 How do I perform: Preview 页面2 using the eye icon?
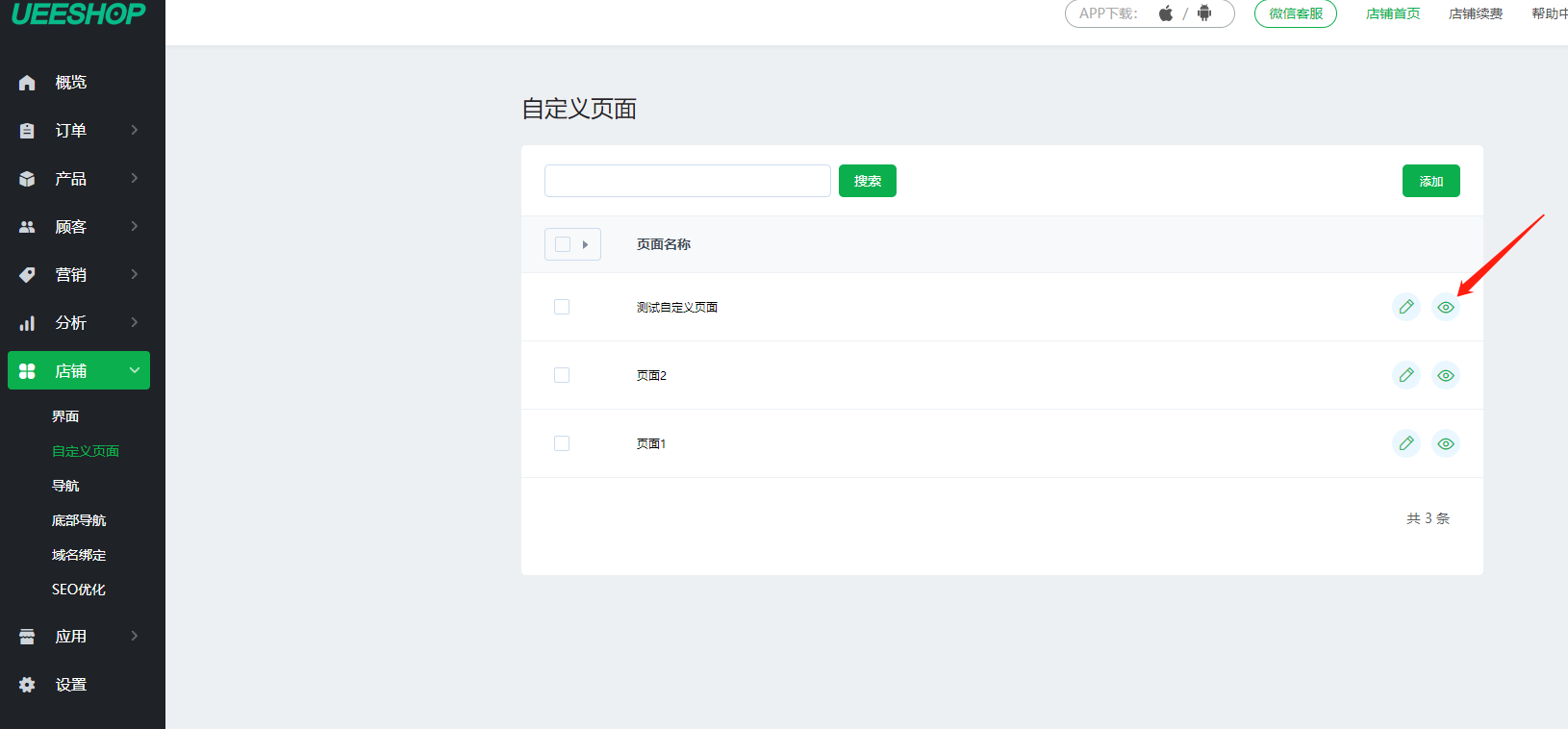1445,375
